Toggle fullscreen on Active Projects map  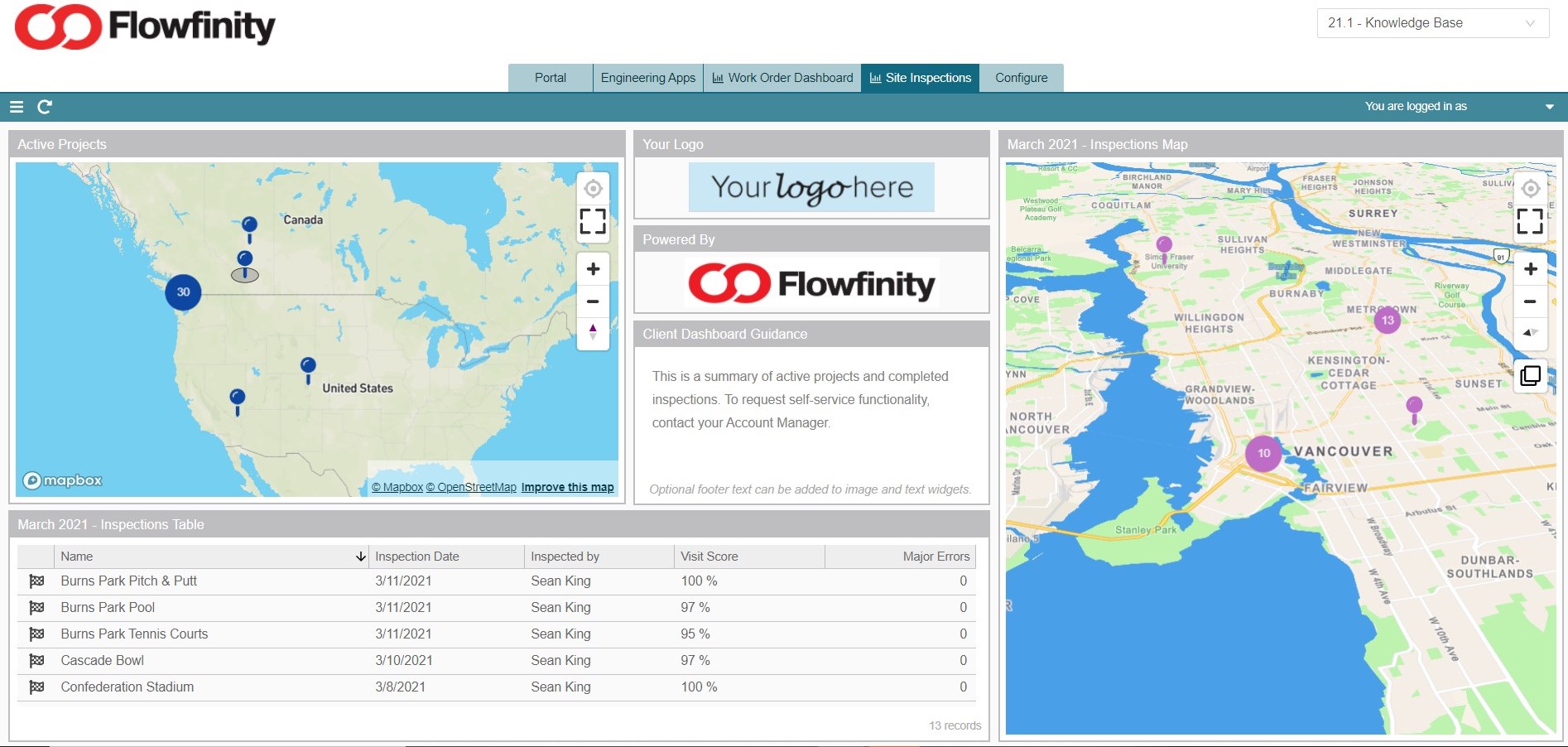point(593,222)
